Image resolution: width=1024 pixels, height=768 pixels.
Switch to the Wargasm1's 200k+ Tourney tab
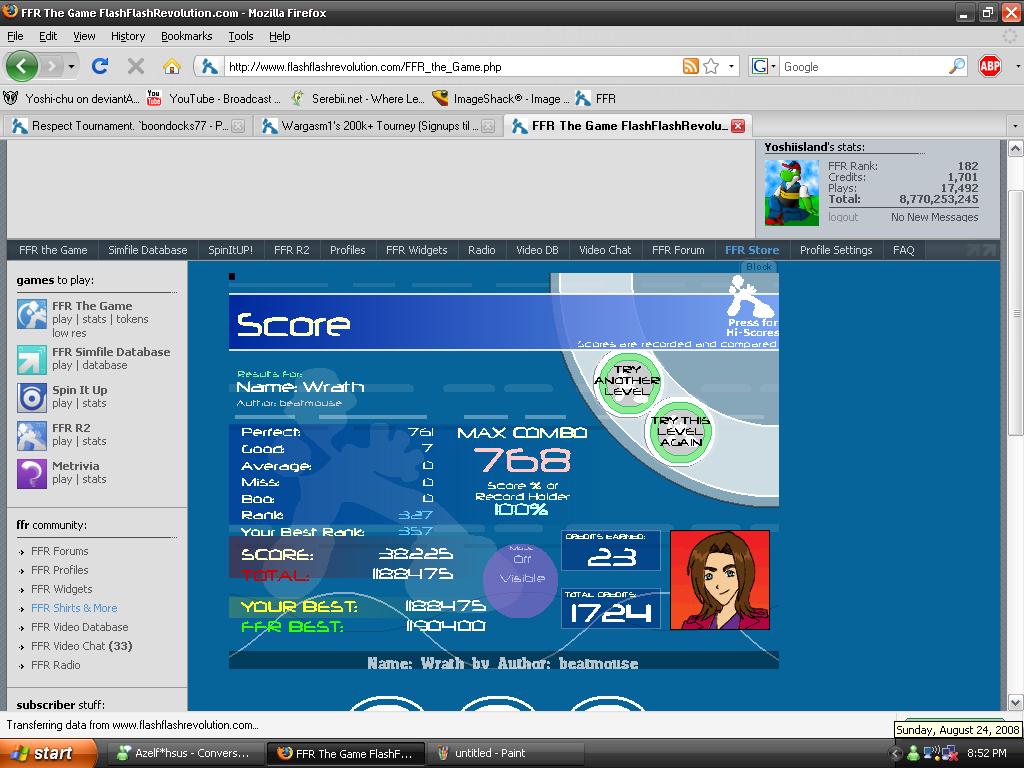coord(377,125)
